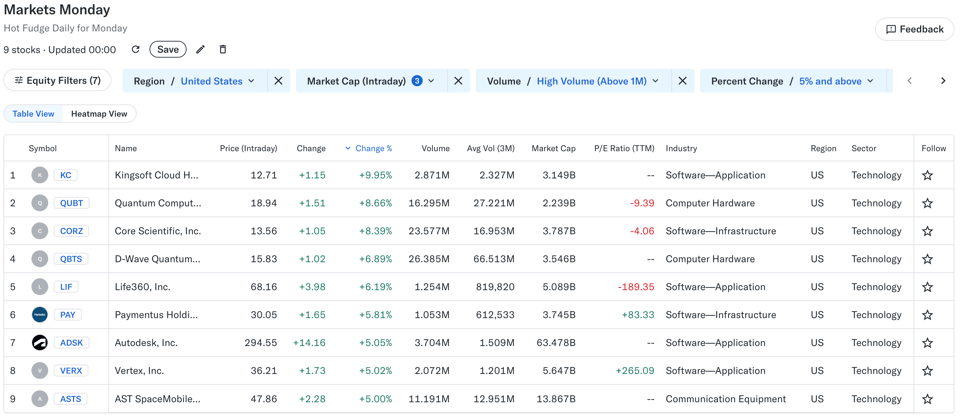Open the Percent Change 5% and above dropdown

pyautogui.click(x=836, y=81)
